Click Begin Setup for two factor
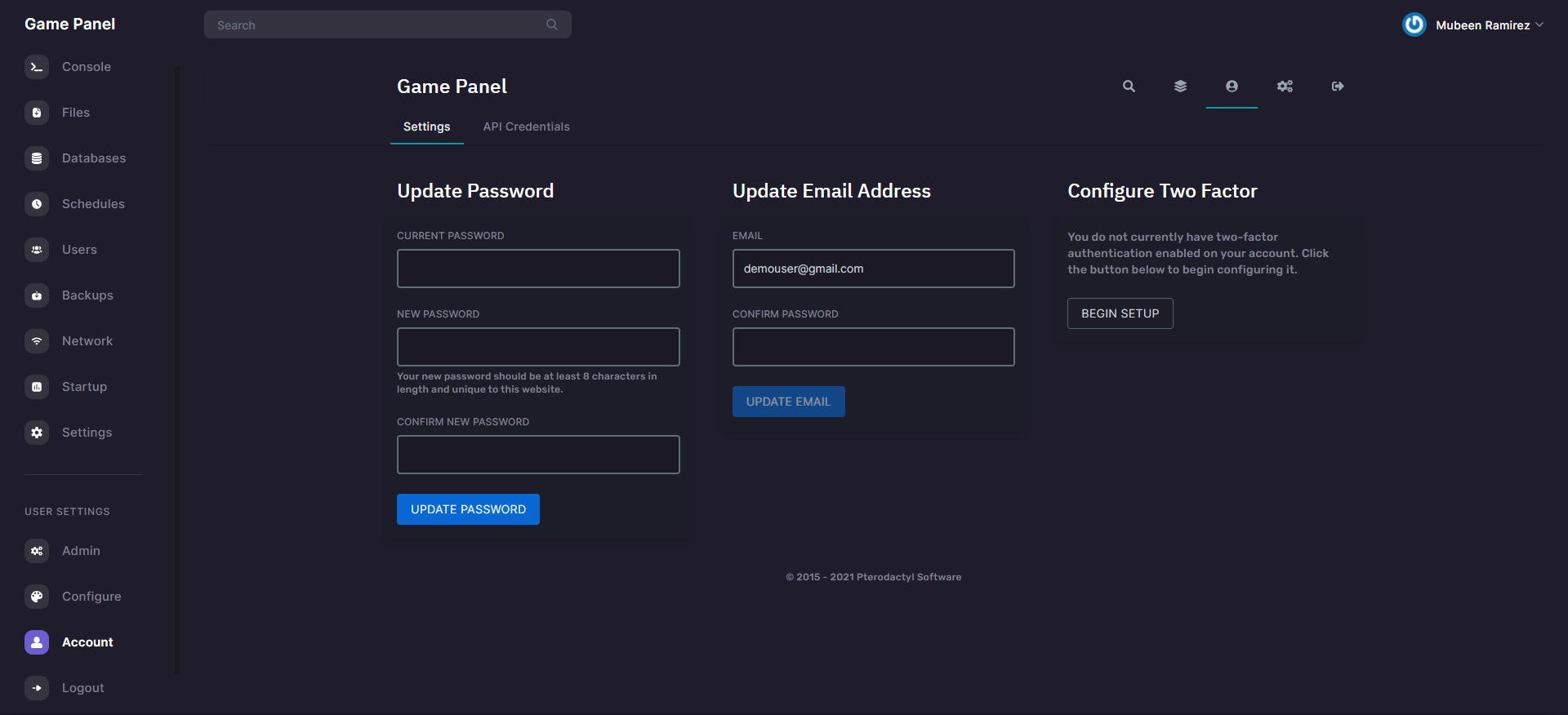 coord(1120,313)
